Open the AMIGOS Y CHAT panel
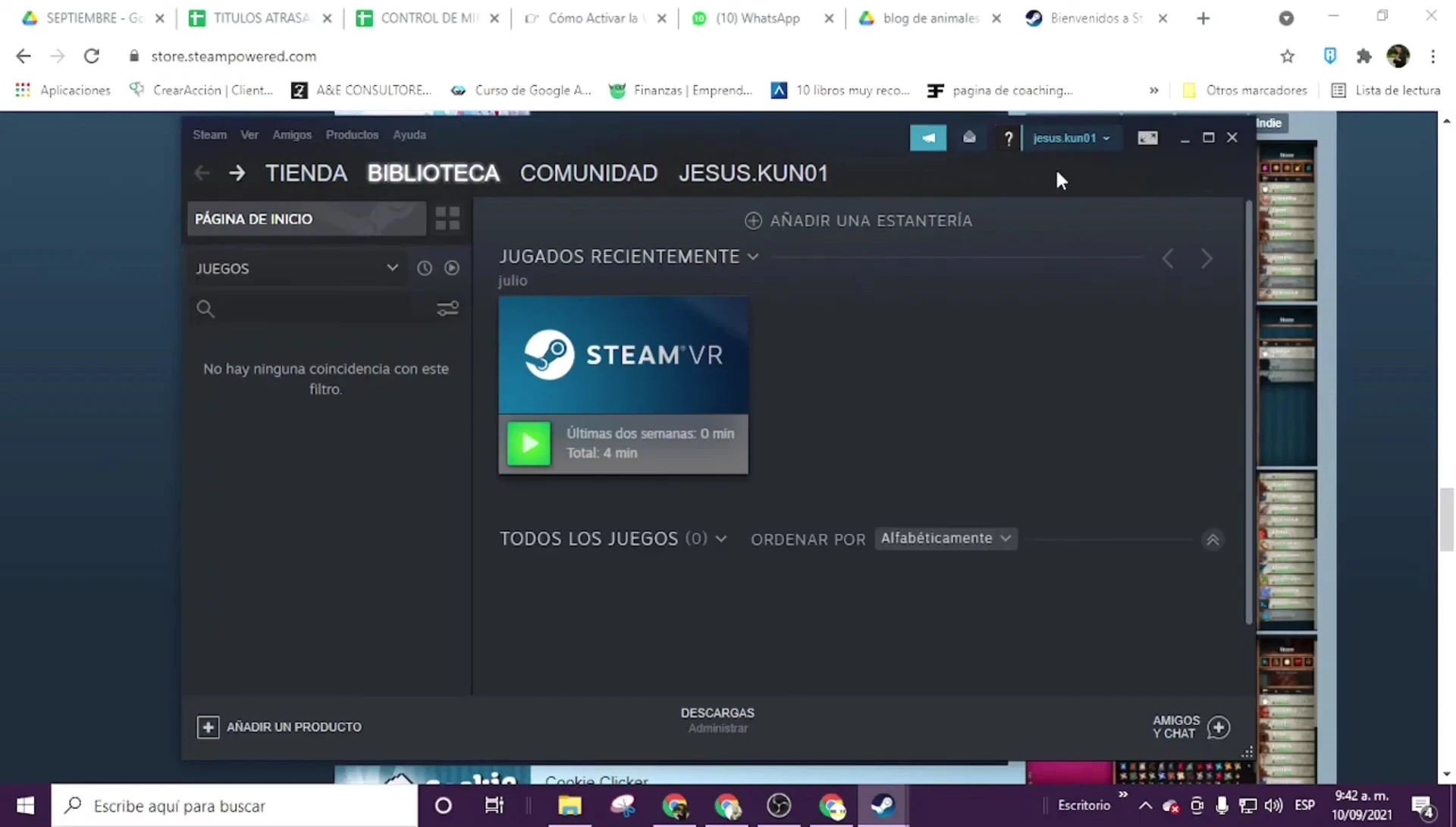Viewport: 1456px width, 827px height. pos(1191,727)
